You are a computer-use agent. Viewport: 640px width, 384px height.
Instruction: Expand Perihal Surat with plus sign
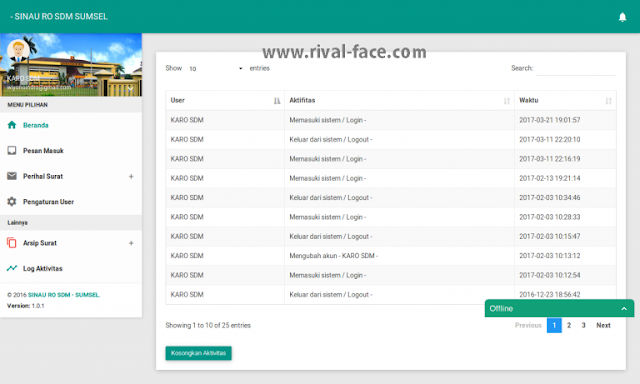[131, 176]
